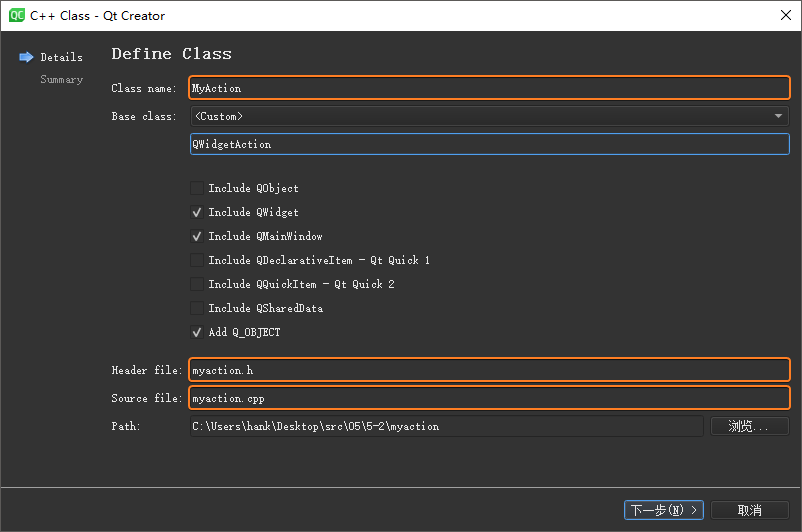This screenshot has height=532, width=802.
Task: Uncheck the Include QMainWindow checkbox
Action: 197,236
